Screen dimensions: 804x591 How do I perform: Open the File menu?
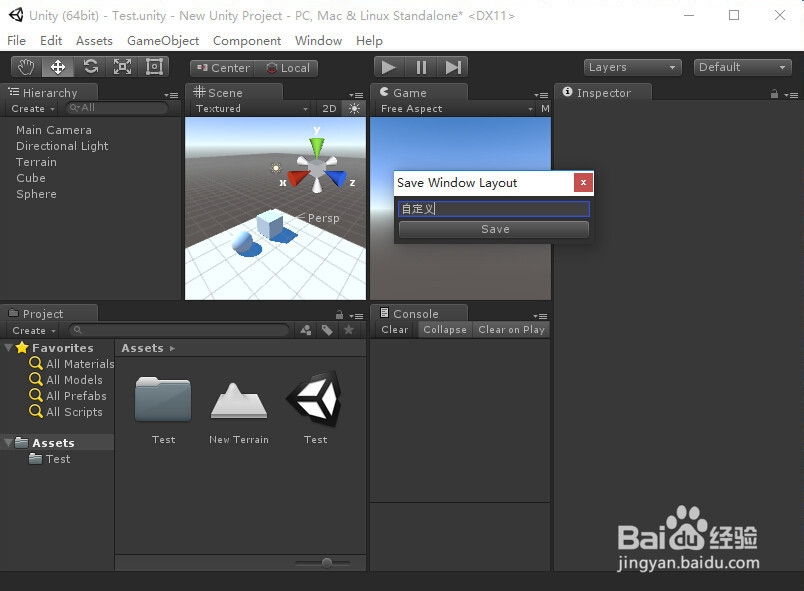16,40
